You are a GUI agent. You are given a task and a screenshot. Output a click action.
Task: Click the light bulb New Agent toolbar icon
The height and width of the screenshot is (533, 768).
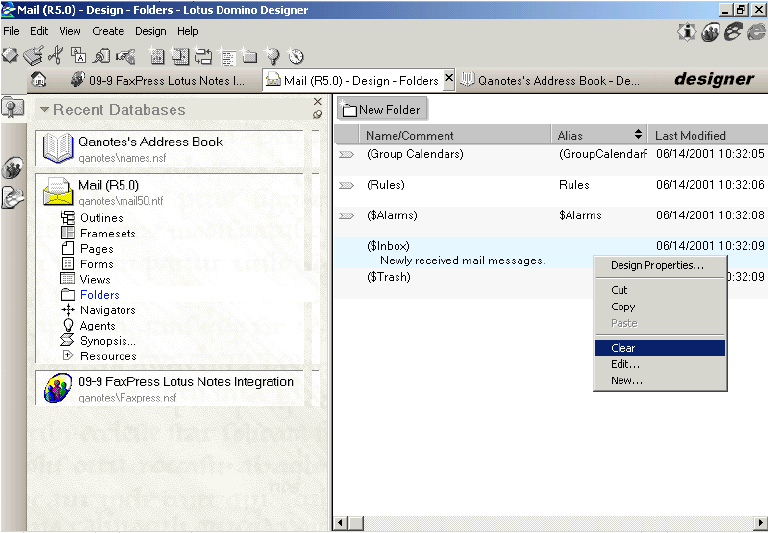(272, 56)
